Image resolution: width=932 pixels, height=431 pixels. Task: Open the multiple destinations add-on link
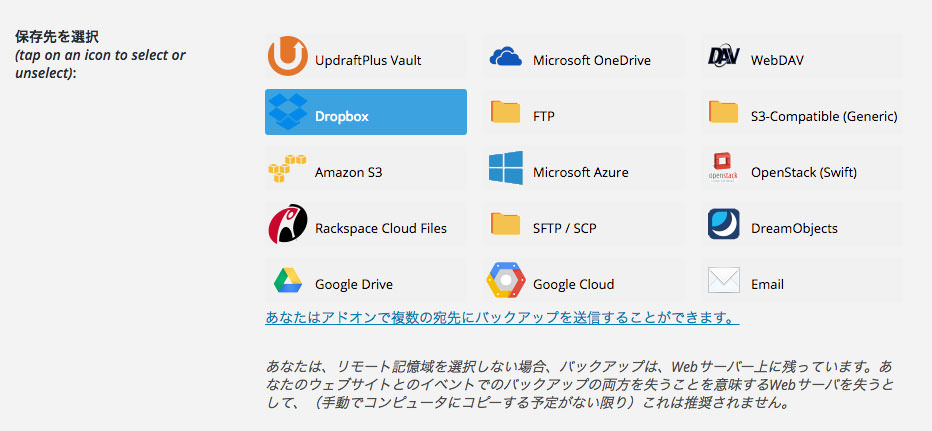(x=502, y=317)
